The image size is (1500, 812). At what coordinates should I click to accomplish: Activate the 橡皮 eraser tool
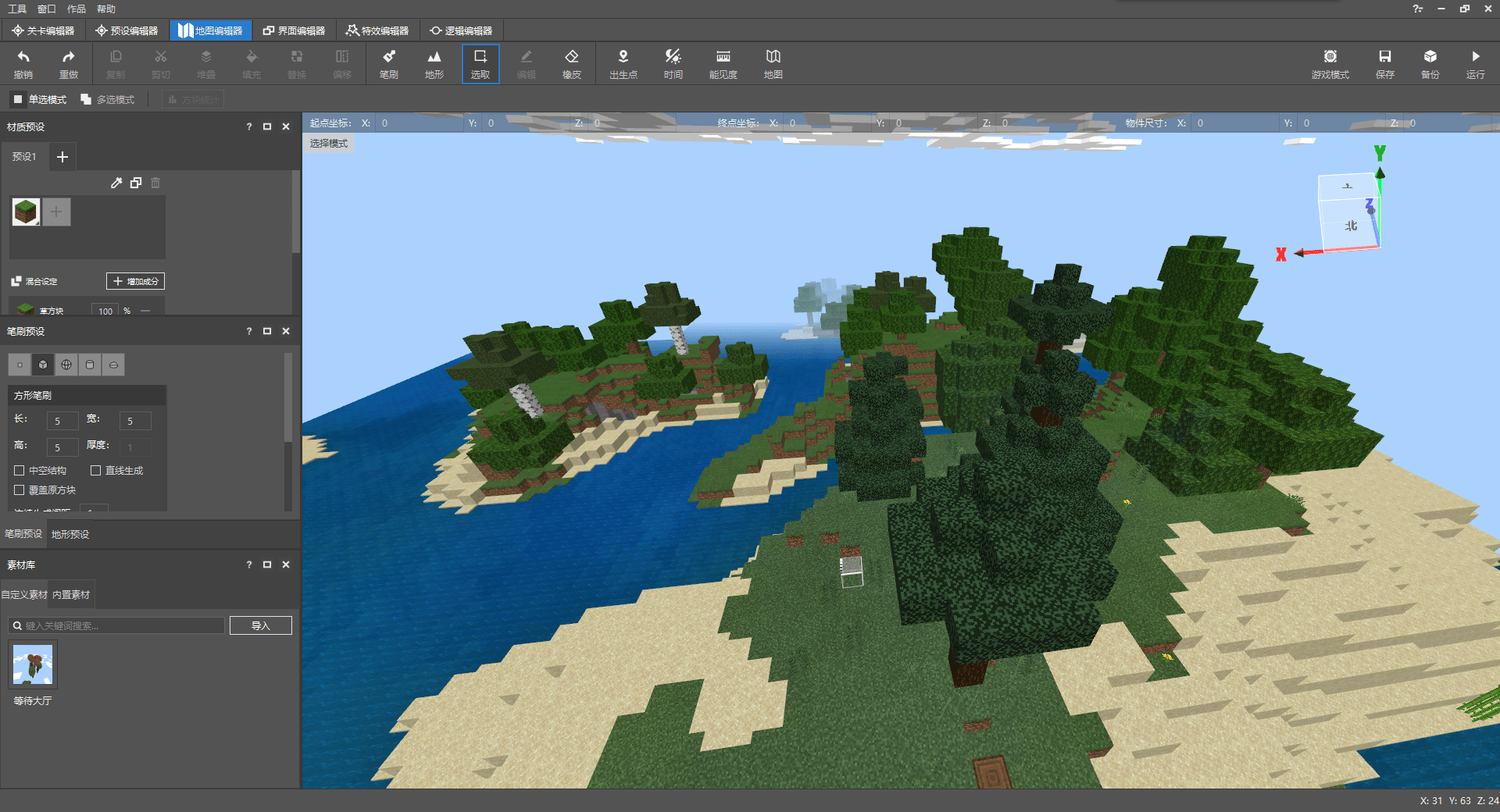point(571,63)
